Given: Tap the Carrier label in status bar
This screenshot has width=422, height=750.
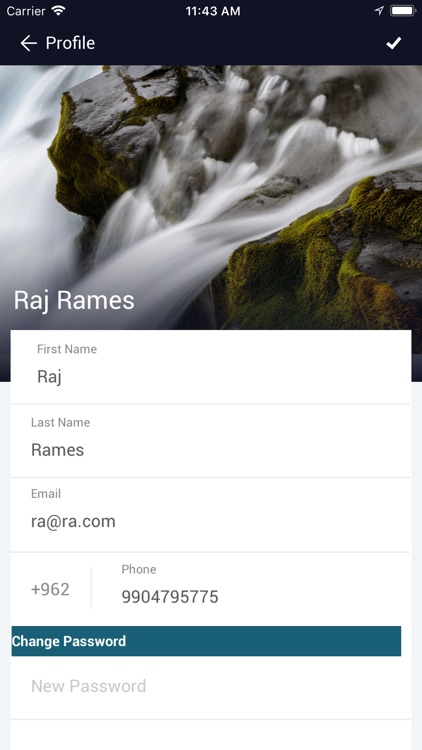Looking at the screenshot, I should click(26, 11).
